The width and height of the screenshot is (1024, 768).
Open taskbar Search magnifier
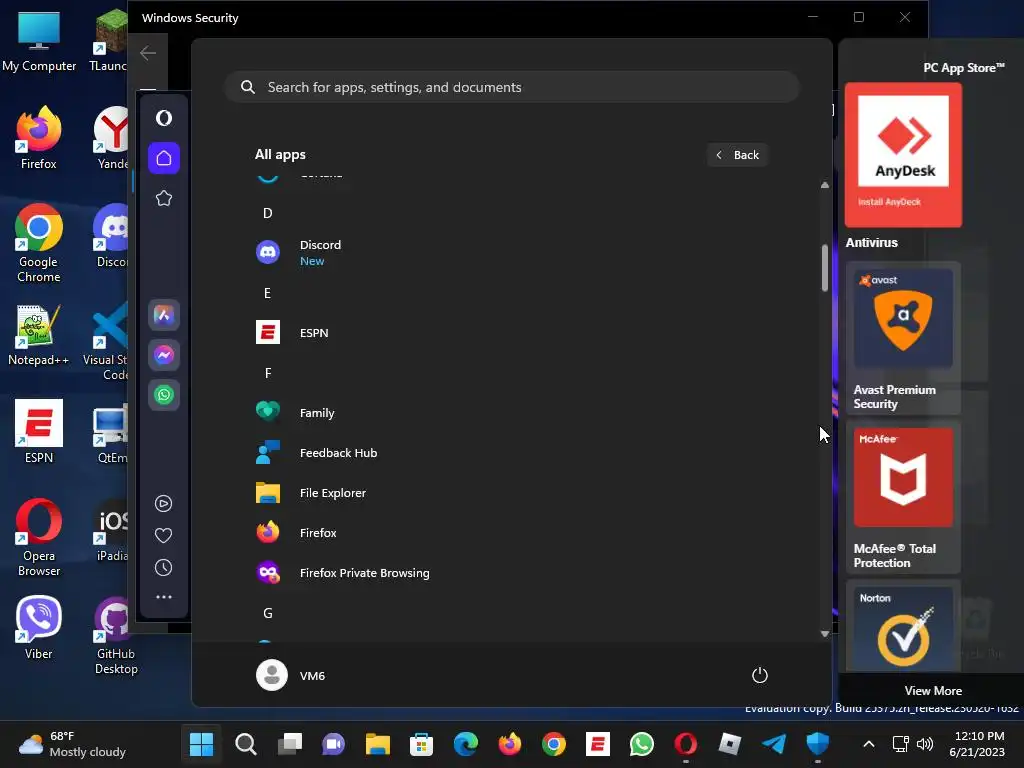pos(246,744)
